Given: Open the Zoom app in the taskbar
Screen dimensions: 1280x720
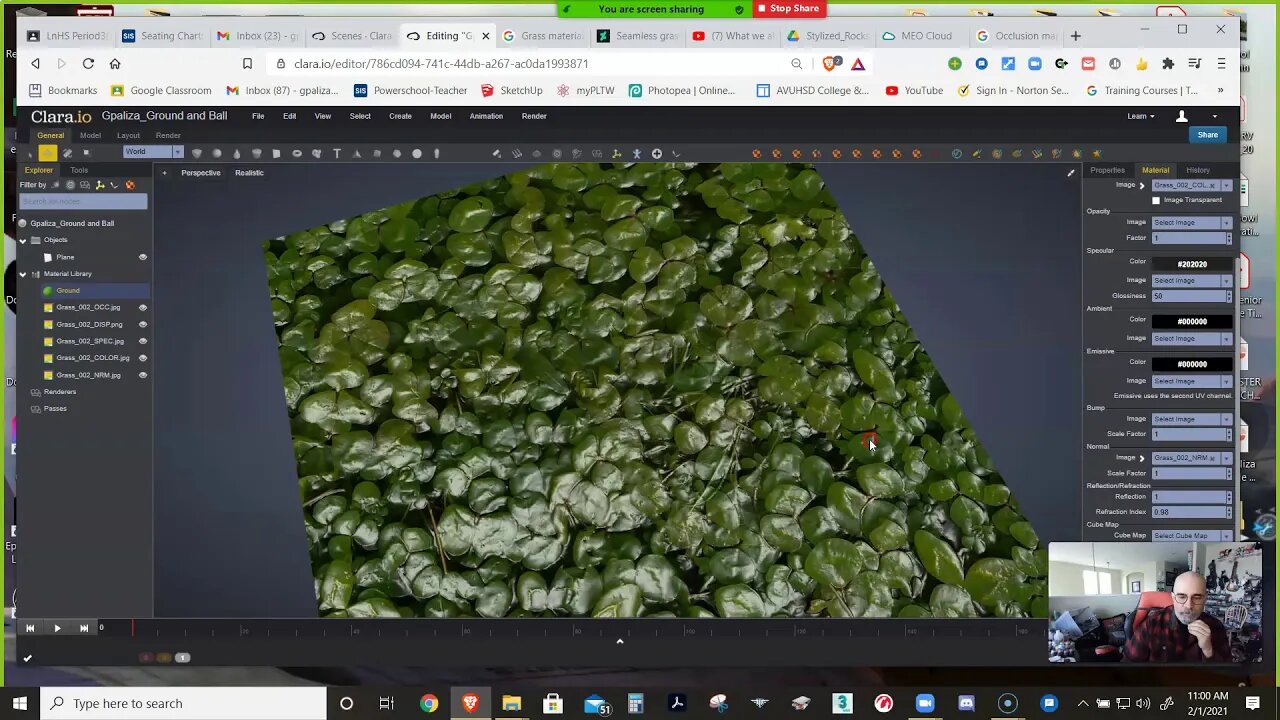Looking at the screenshot, I should [x=924, y=703].
